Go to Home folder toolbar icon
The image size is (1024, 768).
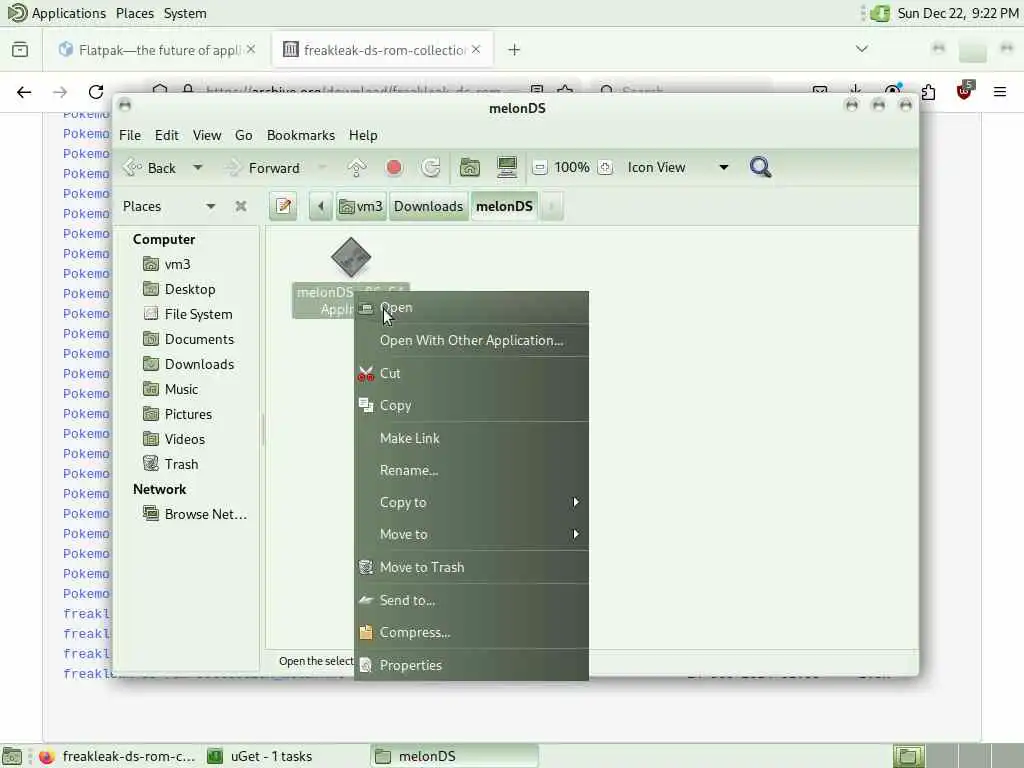click(470, 168)
